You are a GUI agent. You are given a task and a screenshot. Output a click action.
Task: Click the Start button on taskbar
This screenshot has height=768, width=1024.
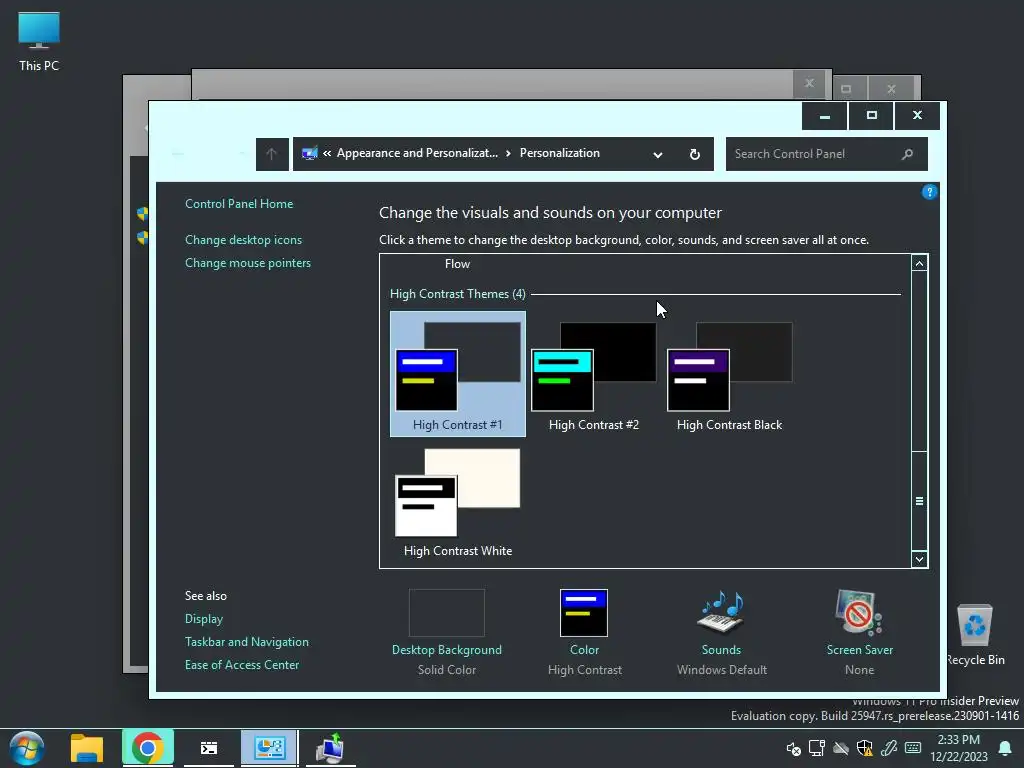27,748
